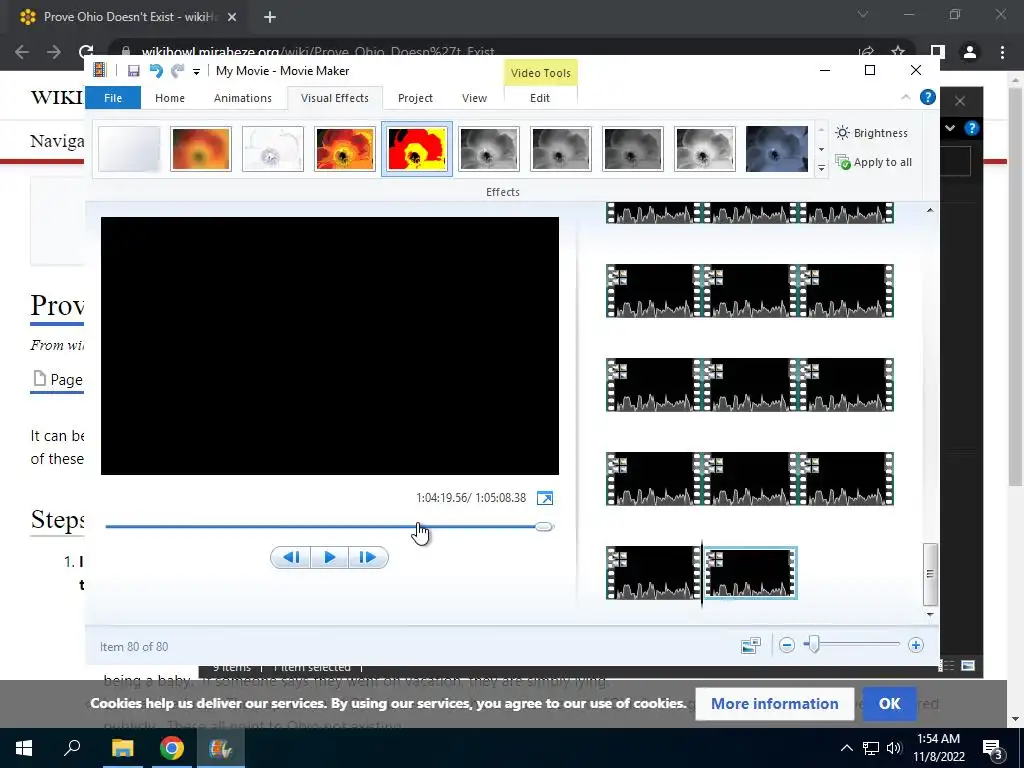Image resolution: width=1024 pixels, height=768 pixels.
Task: Click the storyboard scroll up arrow
Action: (930, 210)
